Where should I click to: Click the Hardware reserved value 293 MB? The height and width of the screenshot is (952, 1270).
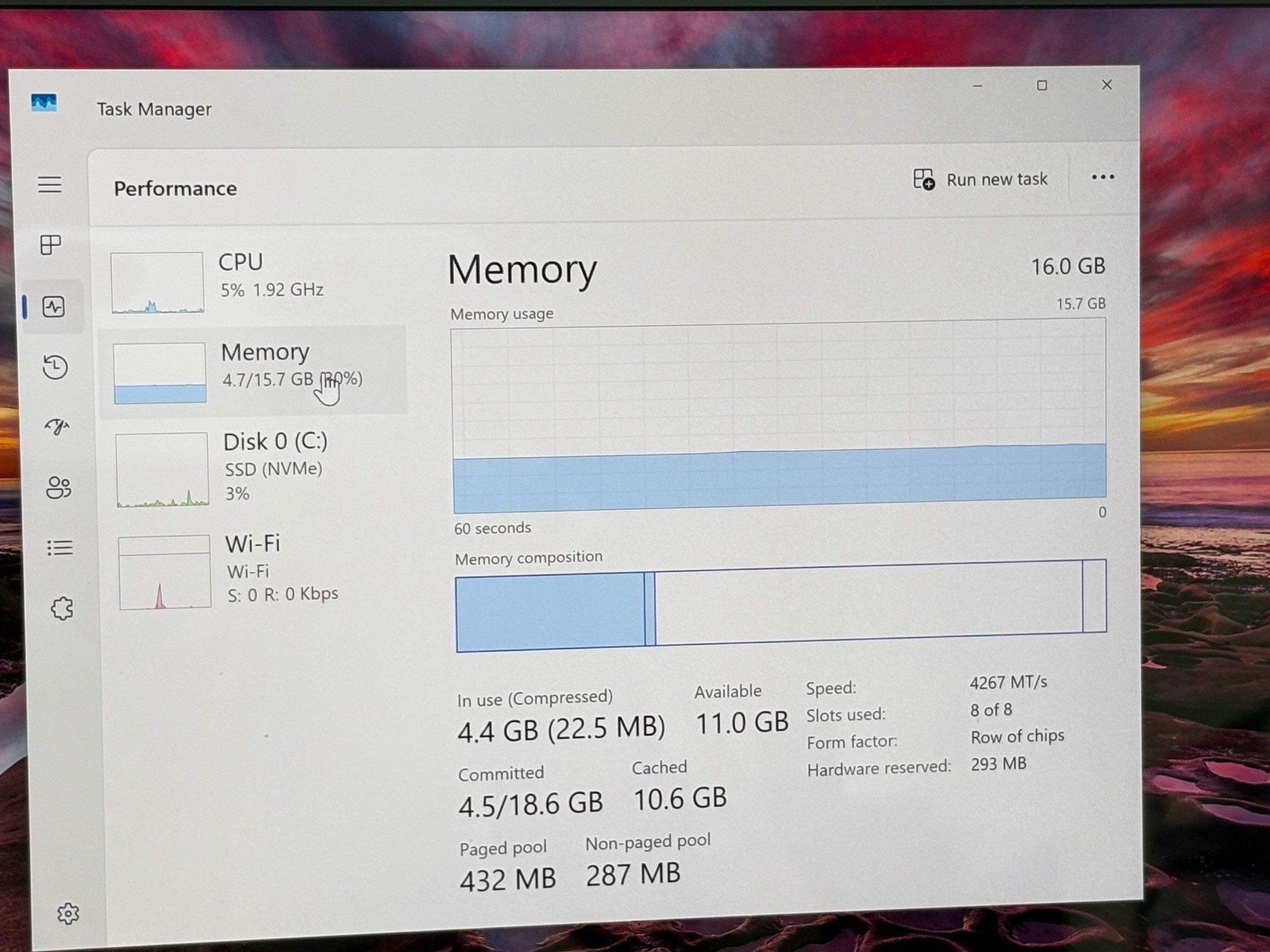pyautogui.click(x=999, y=764)
